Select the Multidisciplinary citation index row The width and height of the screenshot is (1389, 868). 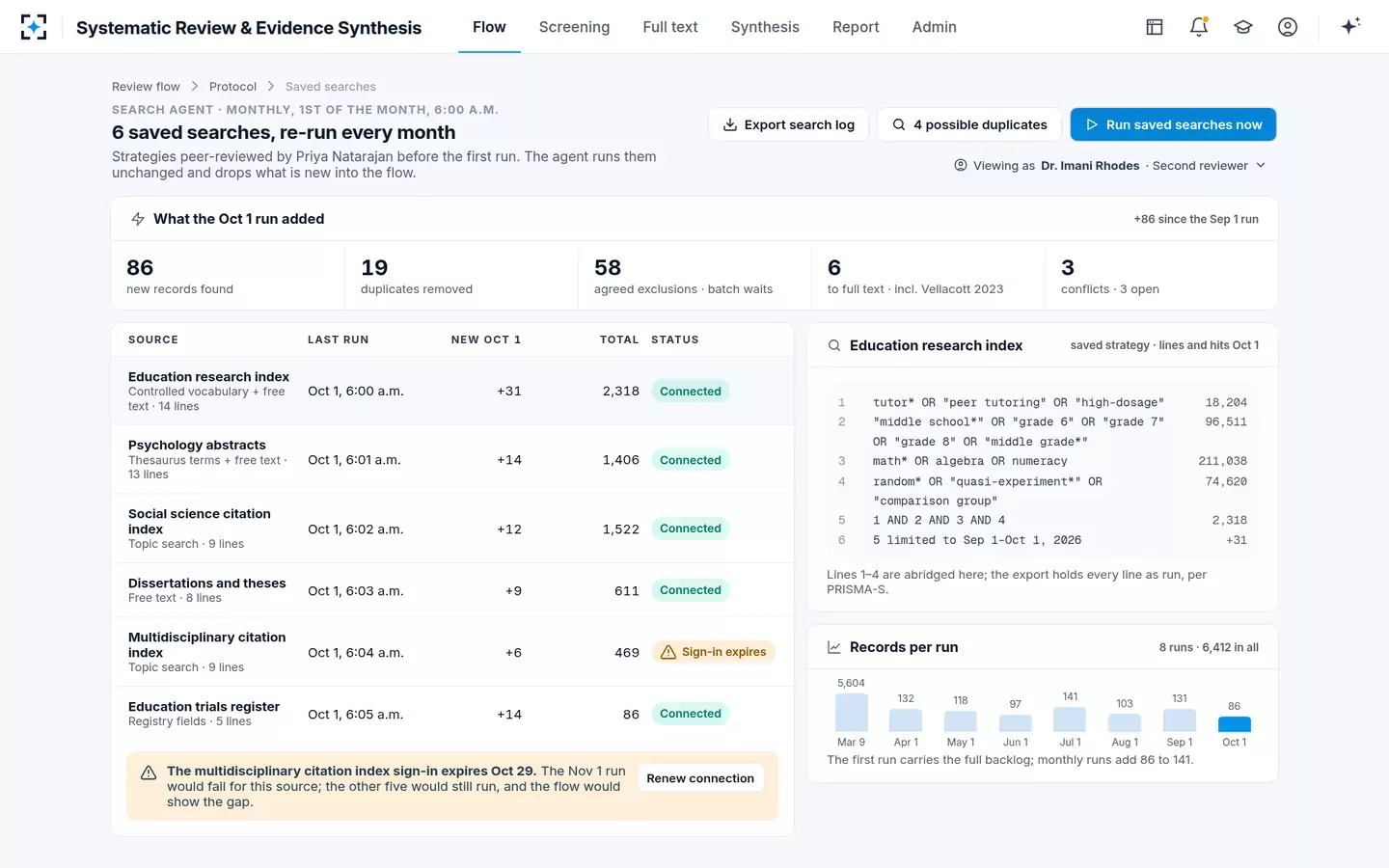coord(452,652)
